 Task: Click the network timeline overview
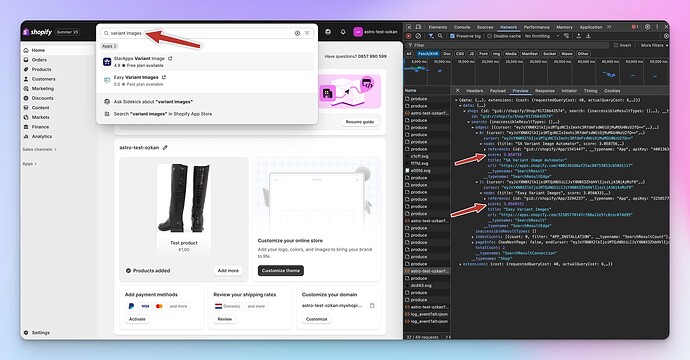537,73
